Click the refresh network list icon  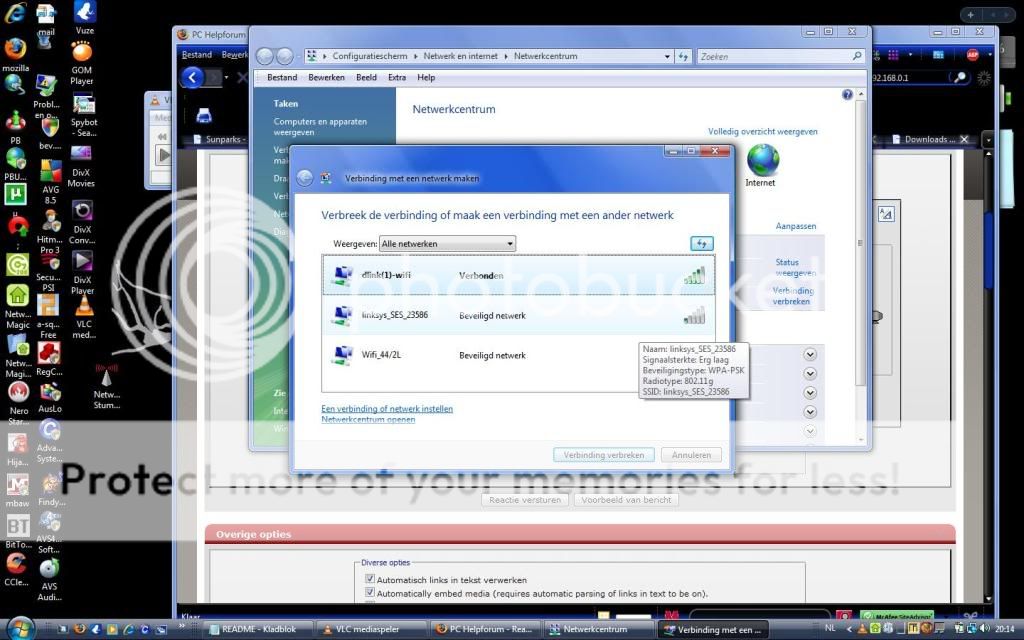[701, 243]
